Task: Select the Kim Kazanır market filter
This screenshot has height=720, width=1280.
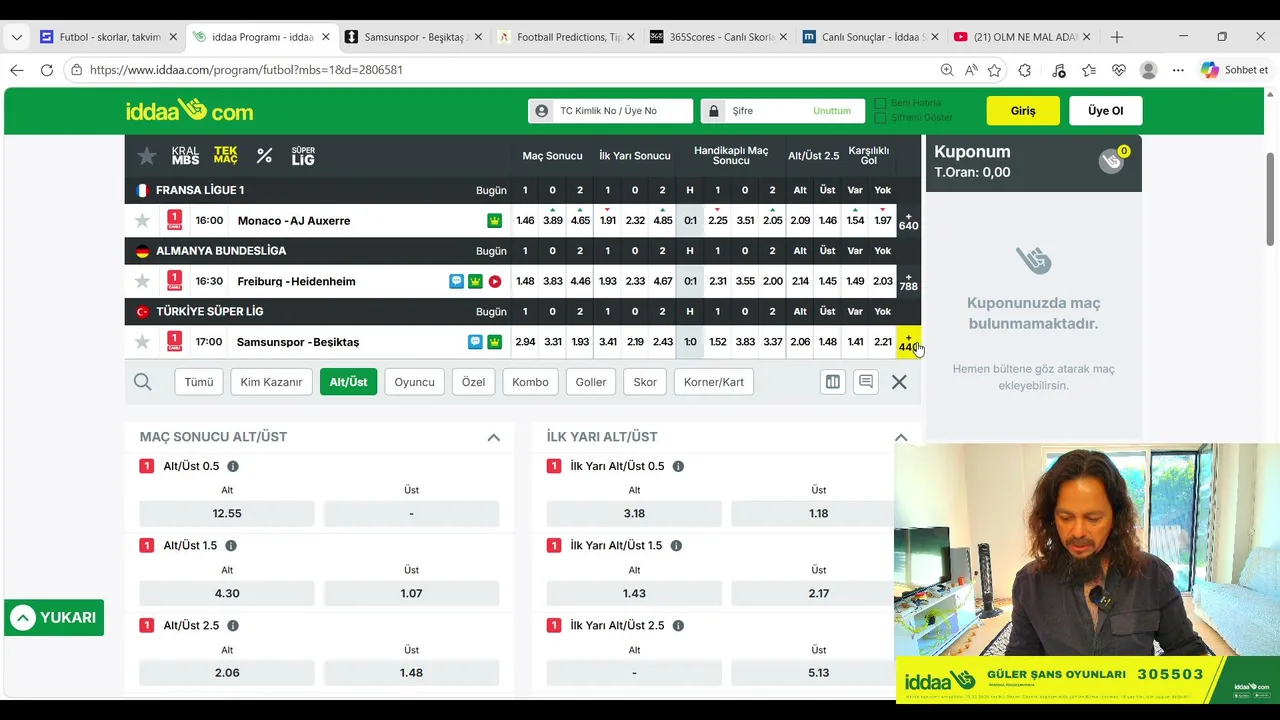Action: coord(271,382)
